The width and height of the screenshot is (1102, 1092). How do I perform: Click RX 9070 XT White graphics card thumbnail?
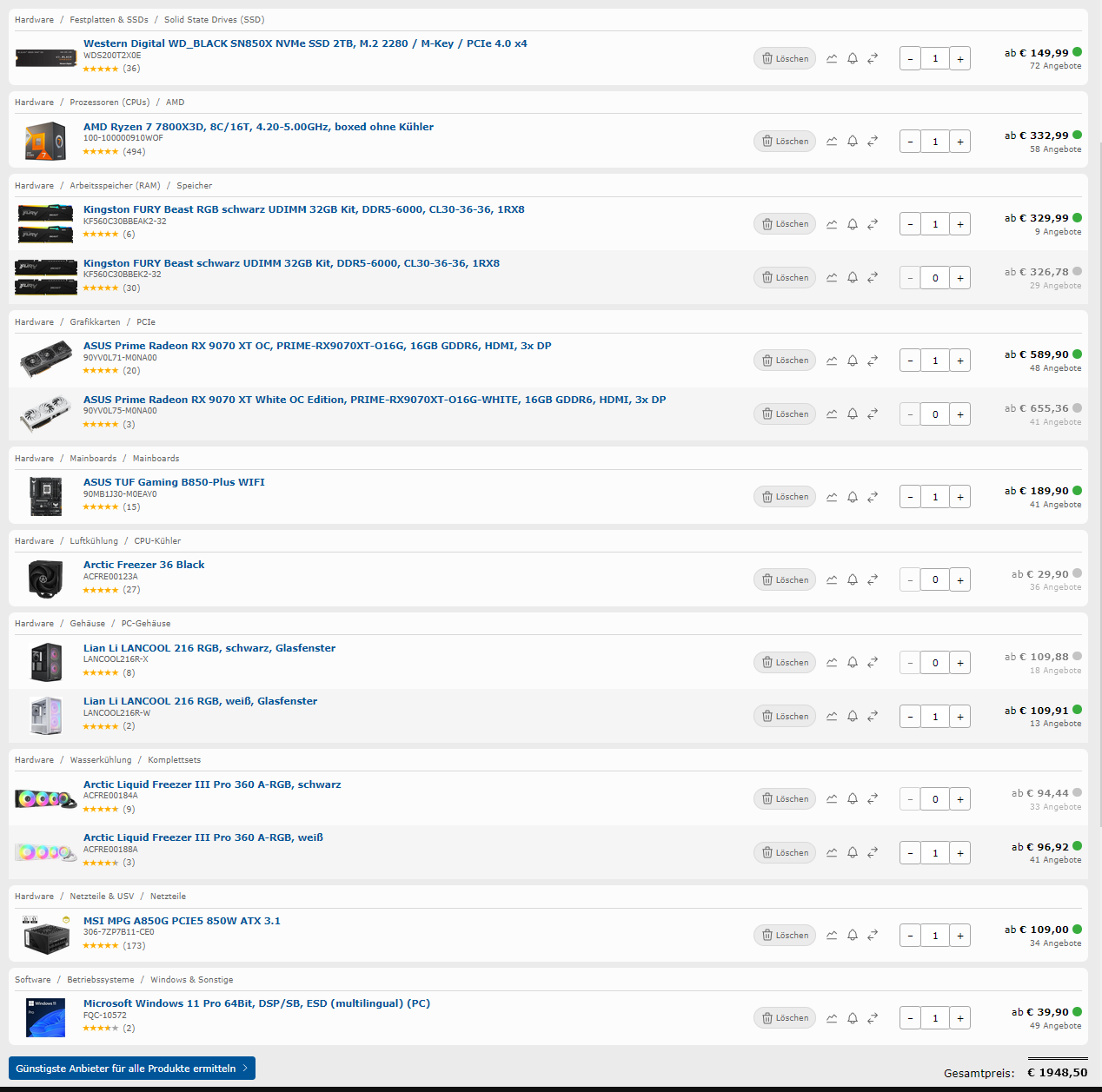(45, 414)
